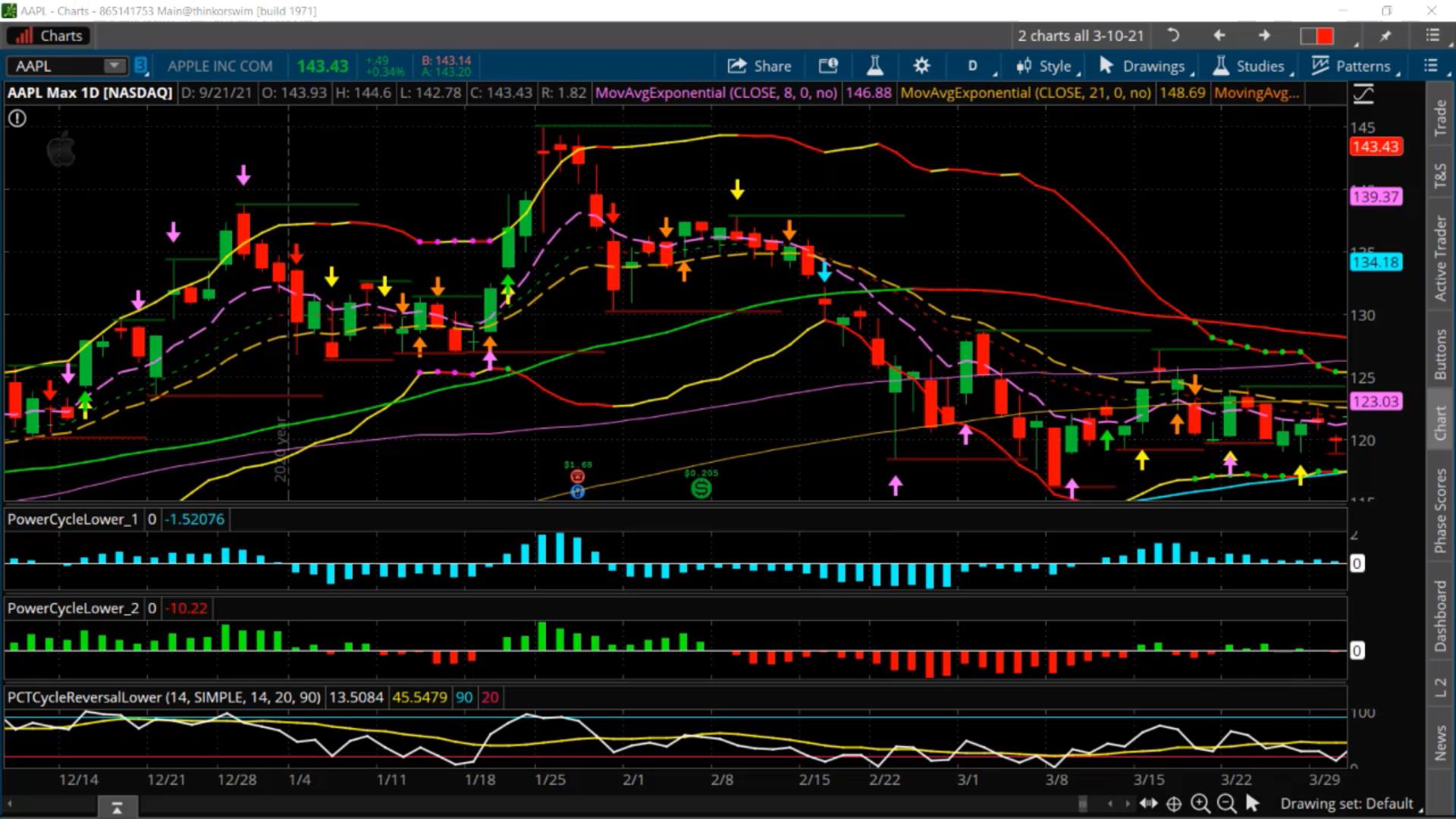Click the bottom time scrollbar thumb
1456x819 pixels.
pos(1082,804)
